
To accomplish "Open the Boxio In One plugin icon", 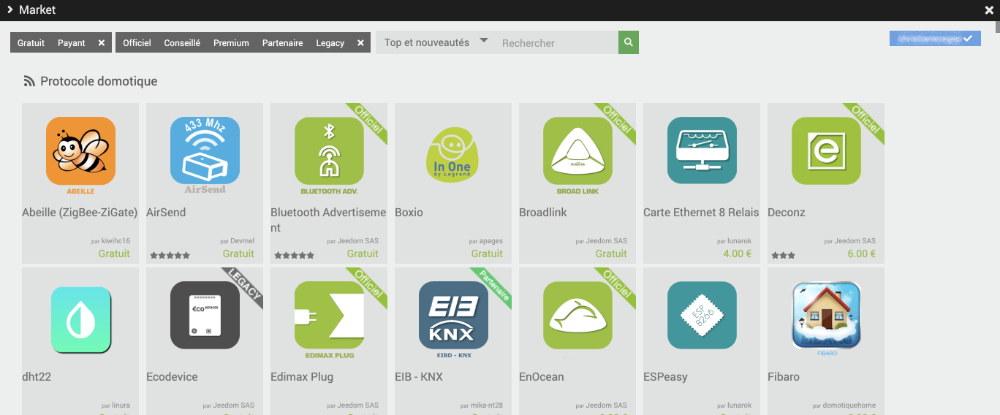I will tap(453, 156).
